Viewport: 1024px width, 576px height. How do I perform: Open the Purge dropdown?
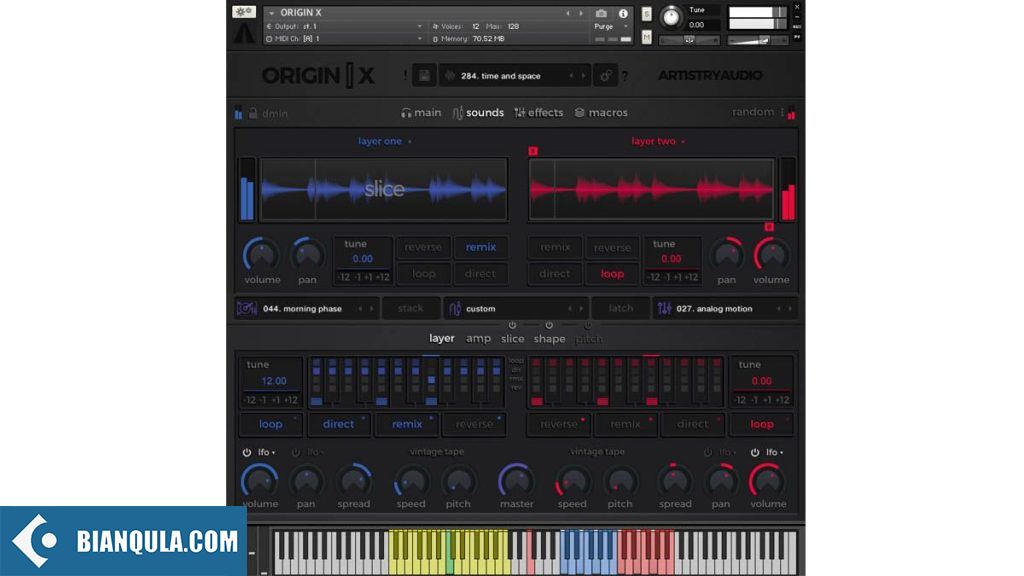tap(611, 27)
